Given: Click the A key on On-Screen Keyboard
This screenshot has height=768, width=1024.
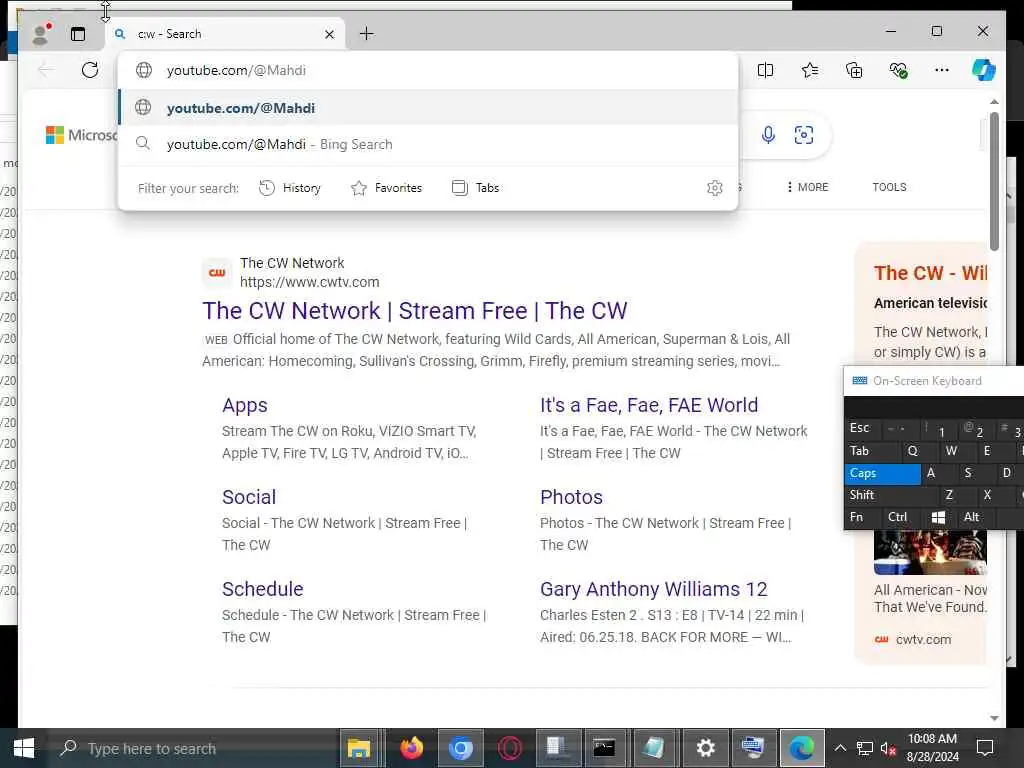Looking at the screenshot, I should pos(938,473).
